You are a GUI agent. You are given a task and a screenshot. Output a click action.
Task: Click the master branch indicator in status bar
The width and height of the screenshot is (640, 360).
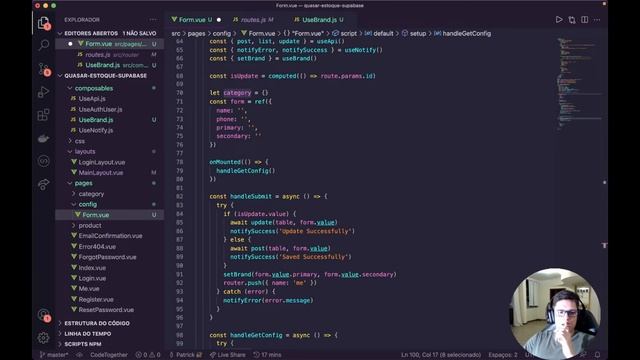(x=53, y=355)
